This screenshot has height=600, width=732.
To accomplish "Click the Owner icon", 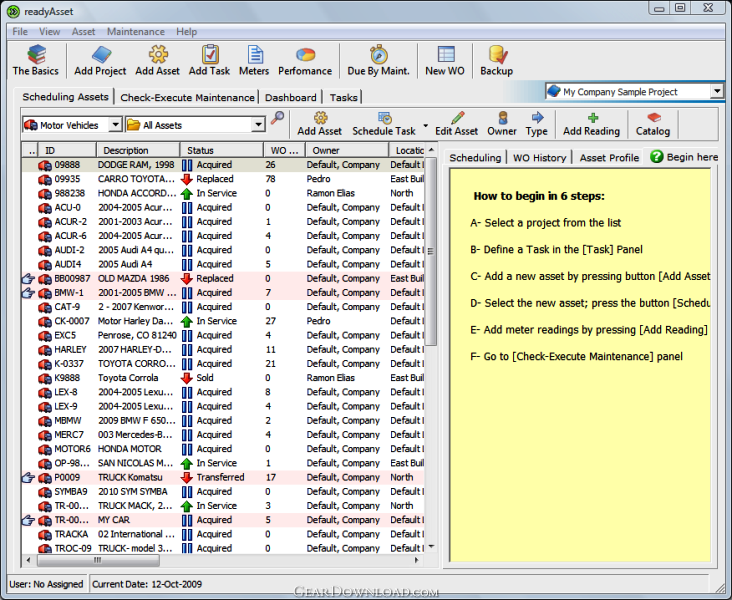I will point(502,124).
